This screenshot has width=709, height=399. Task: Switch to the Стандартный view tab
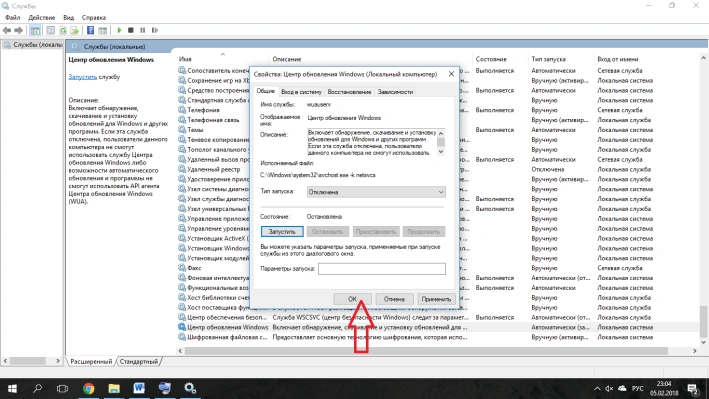click(139, 361)
